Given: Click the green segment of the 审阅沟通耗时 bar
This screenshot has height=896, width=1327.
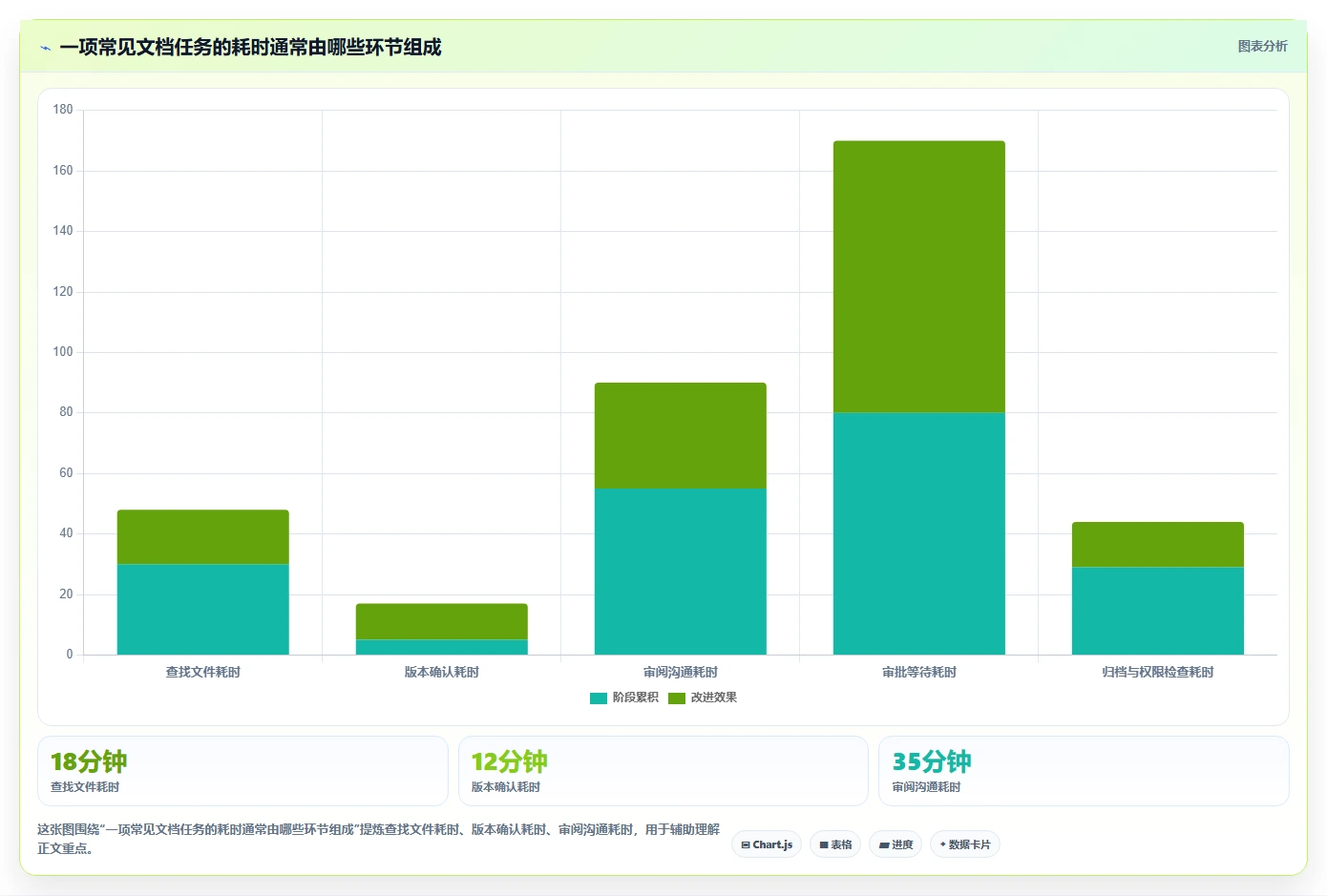Looking at the screenshot, I should point(681,436).
